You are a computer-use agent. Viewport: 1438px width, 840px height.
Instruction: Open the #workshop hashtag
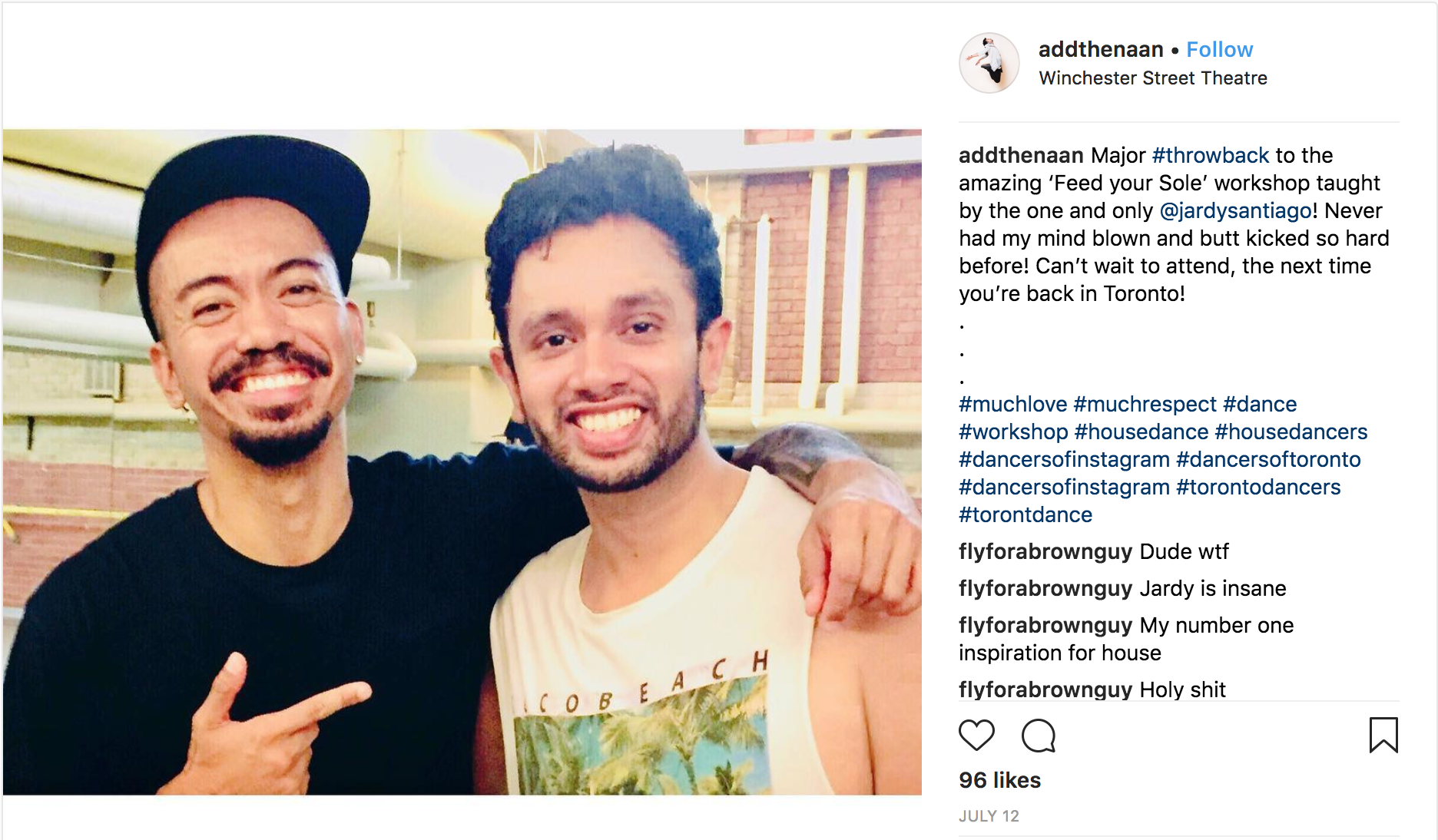pyautogui.click(x=1013, y=432)
